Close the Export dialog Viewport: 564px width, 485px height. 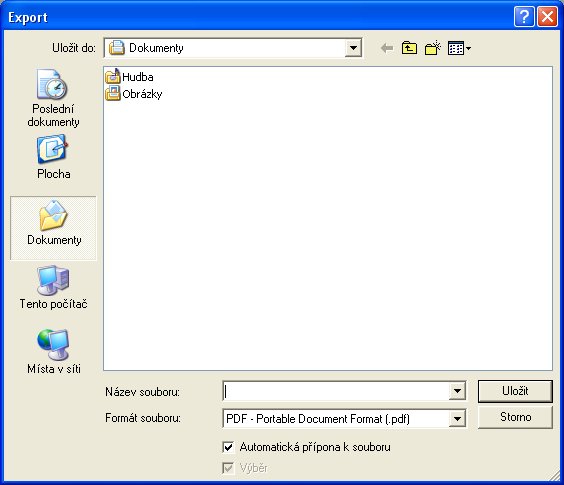pyautogui.click(x=547, y=17)
